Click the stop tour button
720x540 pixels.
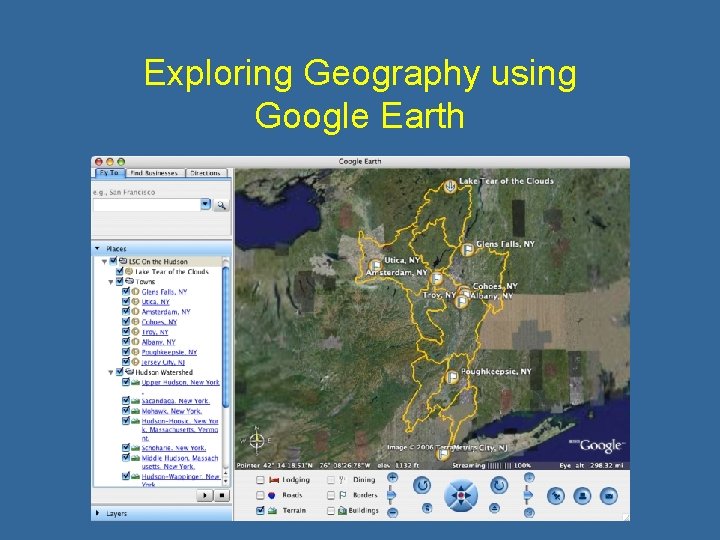(222, 495)
